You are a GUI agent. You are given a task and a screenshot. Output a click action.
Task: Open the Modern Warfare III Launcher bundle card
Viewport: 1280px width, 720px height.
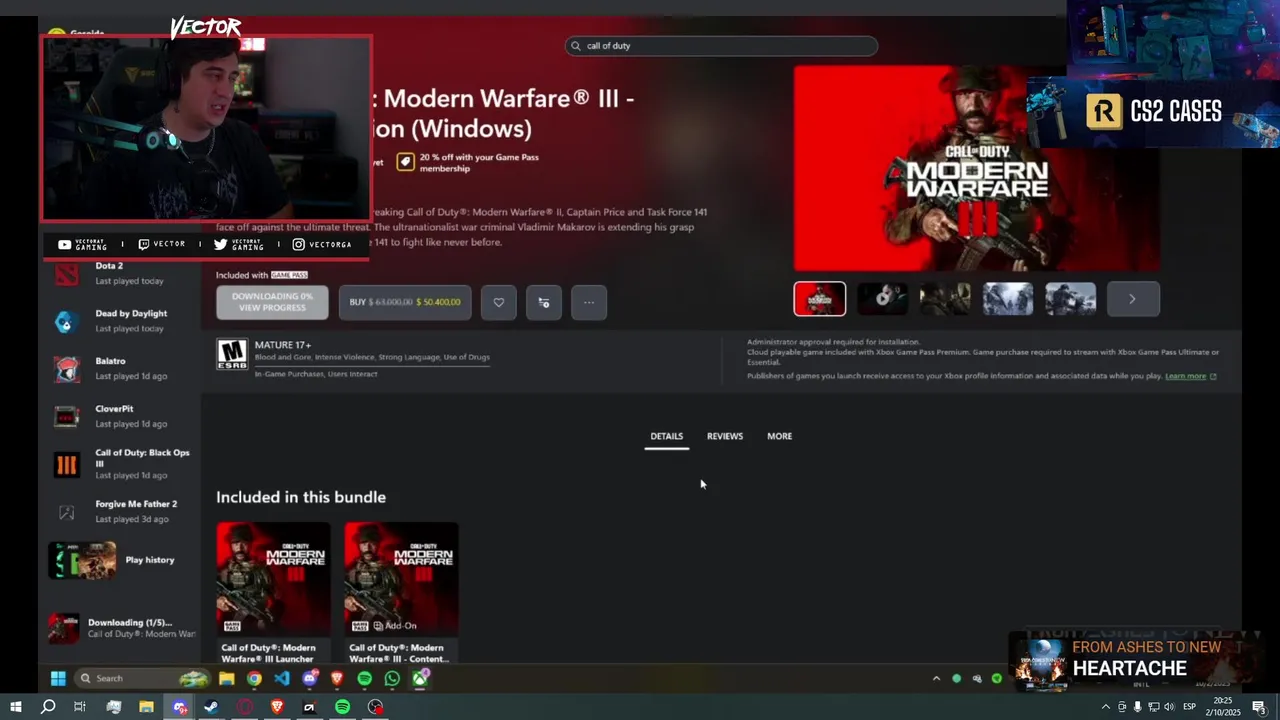273,592
